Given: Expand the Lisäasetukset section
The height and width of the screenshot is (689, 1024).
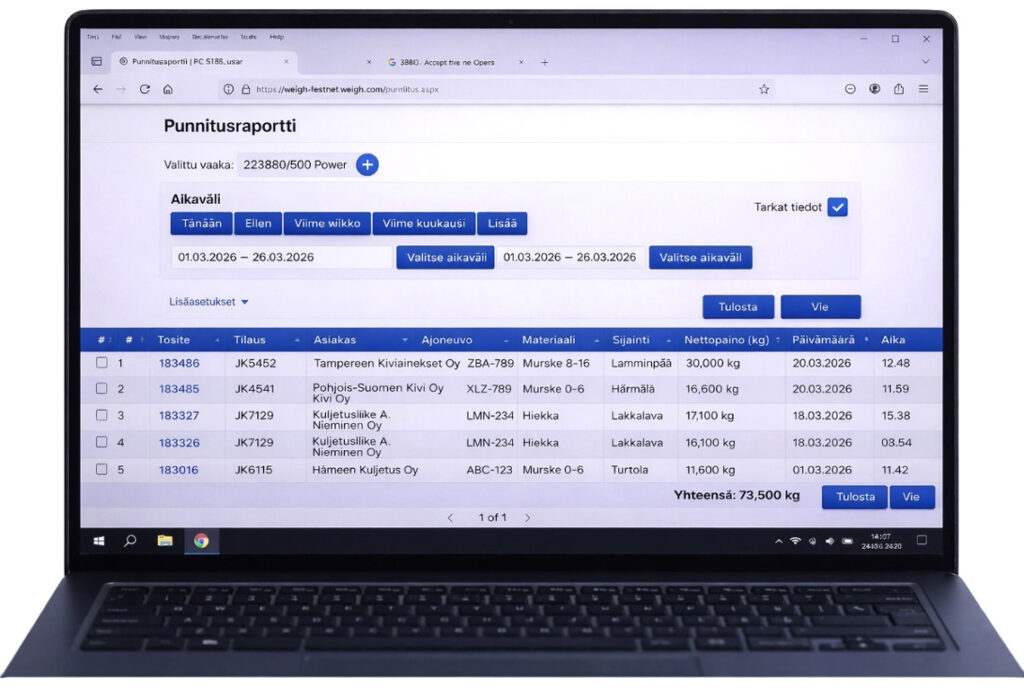Looking at the screenshot, I should coord(210,301).
